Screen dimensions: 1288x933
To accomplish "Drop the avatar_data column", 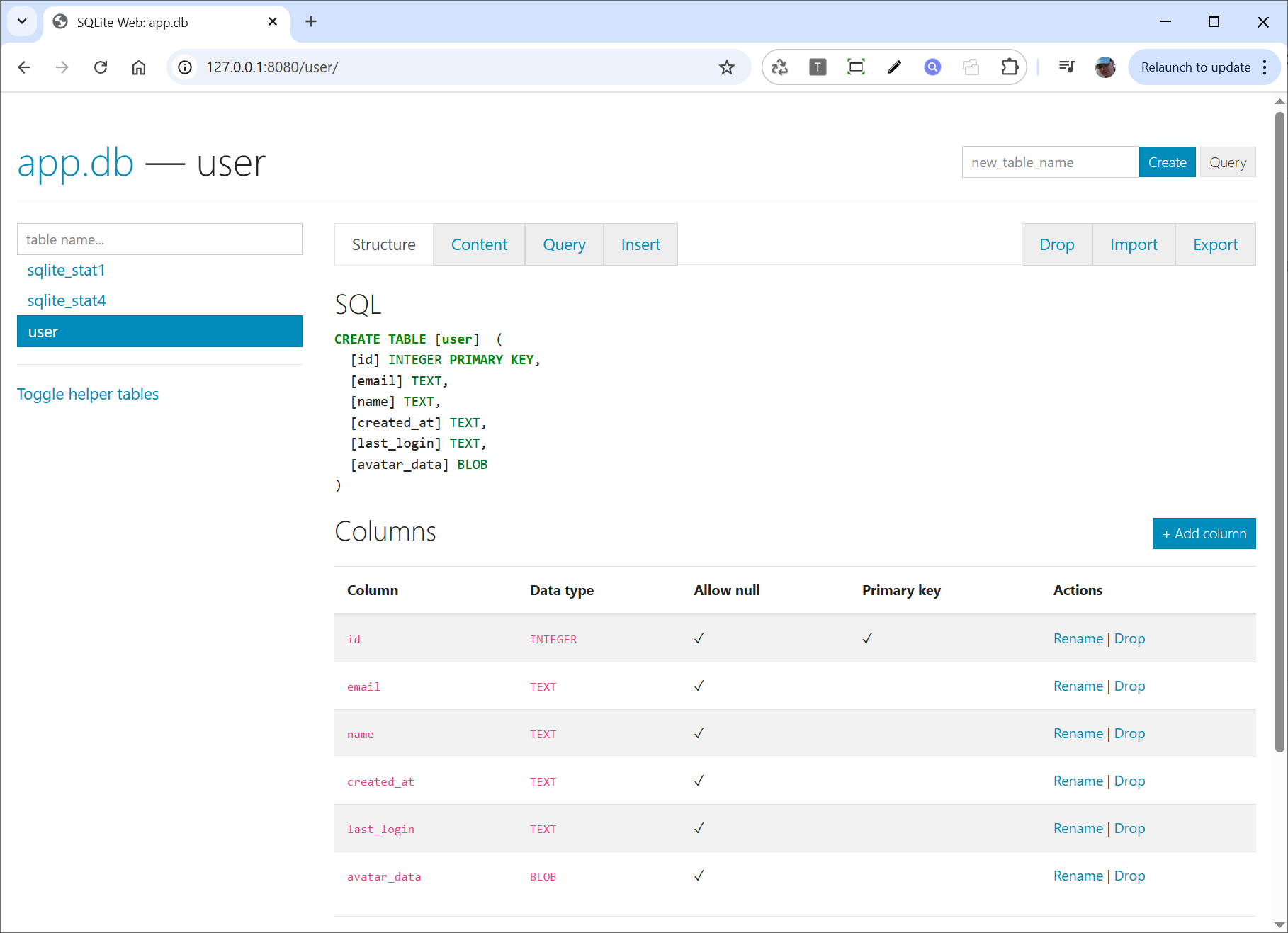I will (1129, 876).
